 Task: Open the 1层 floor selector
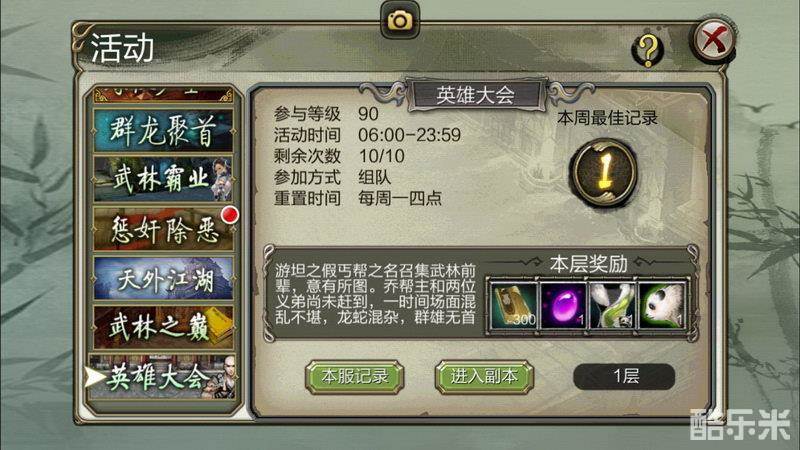(624, 377)
